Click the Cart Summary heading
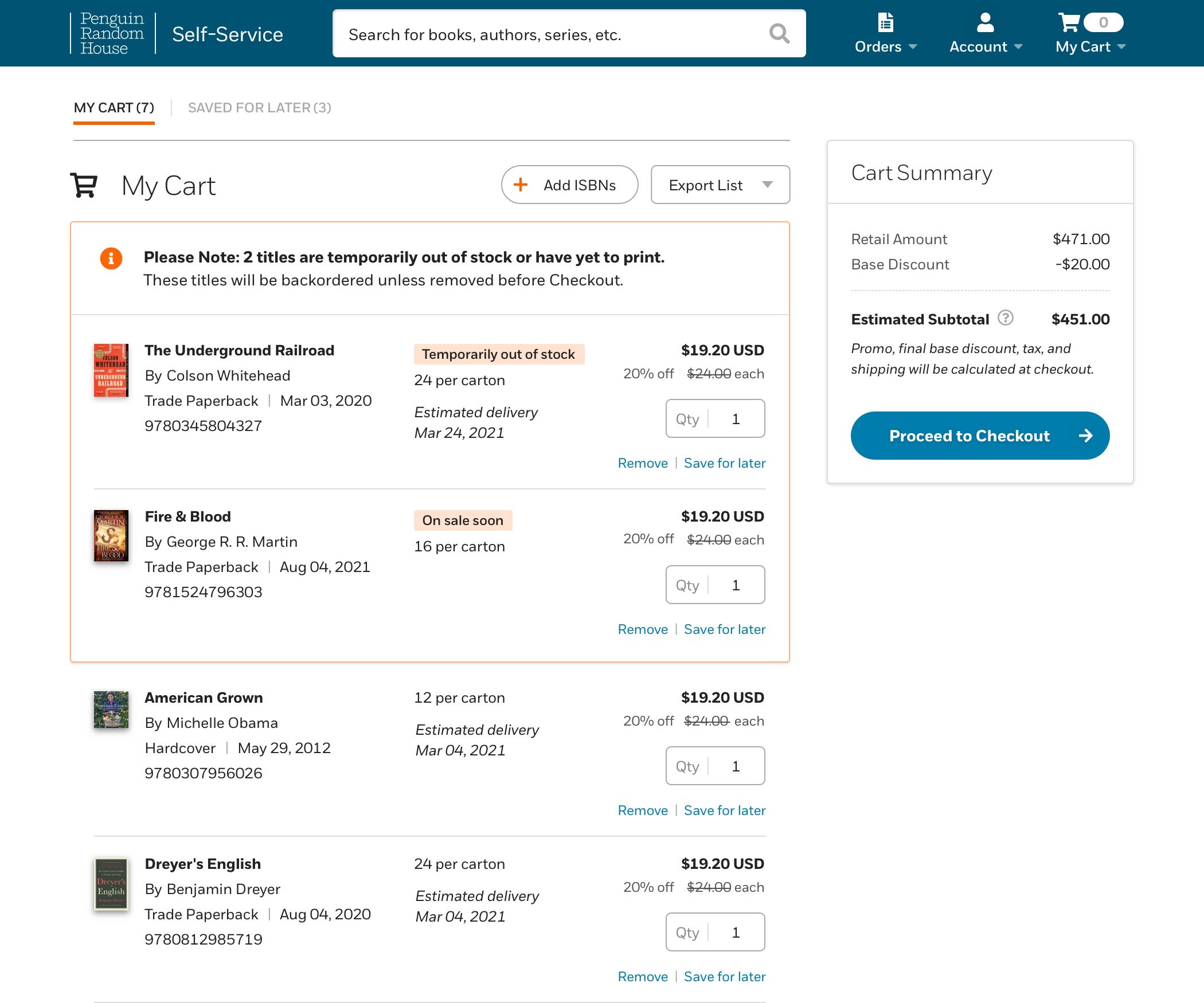Viewport: 1204px width, 1003px height. click(921, 173)
